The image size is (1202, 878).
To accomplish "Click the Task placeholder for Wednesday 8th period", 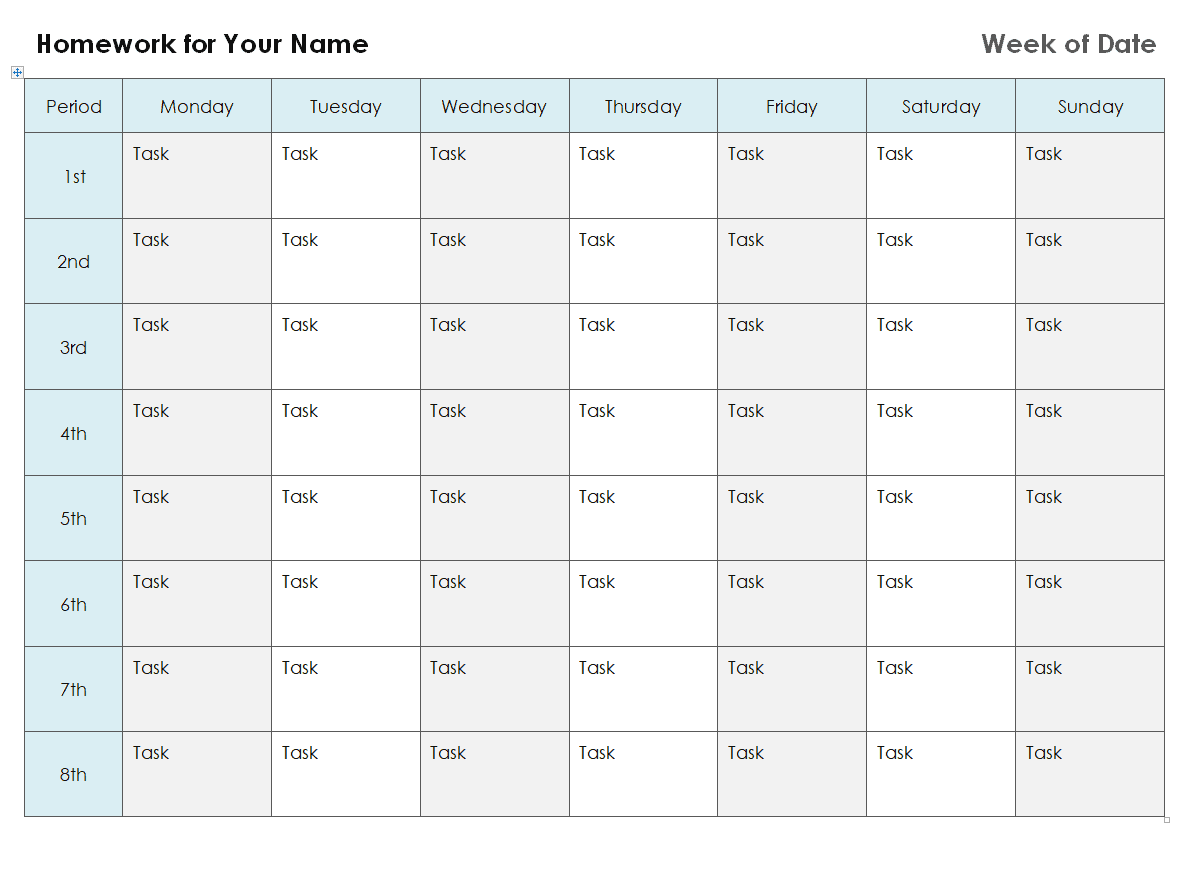I will 448,753.
